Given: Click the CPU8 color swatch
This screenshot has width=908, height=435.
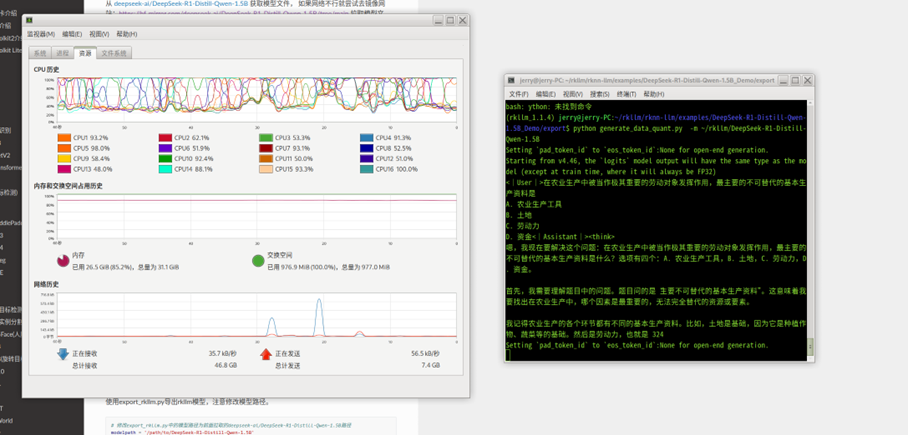Looking at the screenshot, I should click(367, 148).
